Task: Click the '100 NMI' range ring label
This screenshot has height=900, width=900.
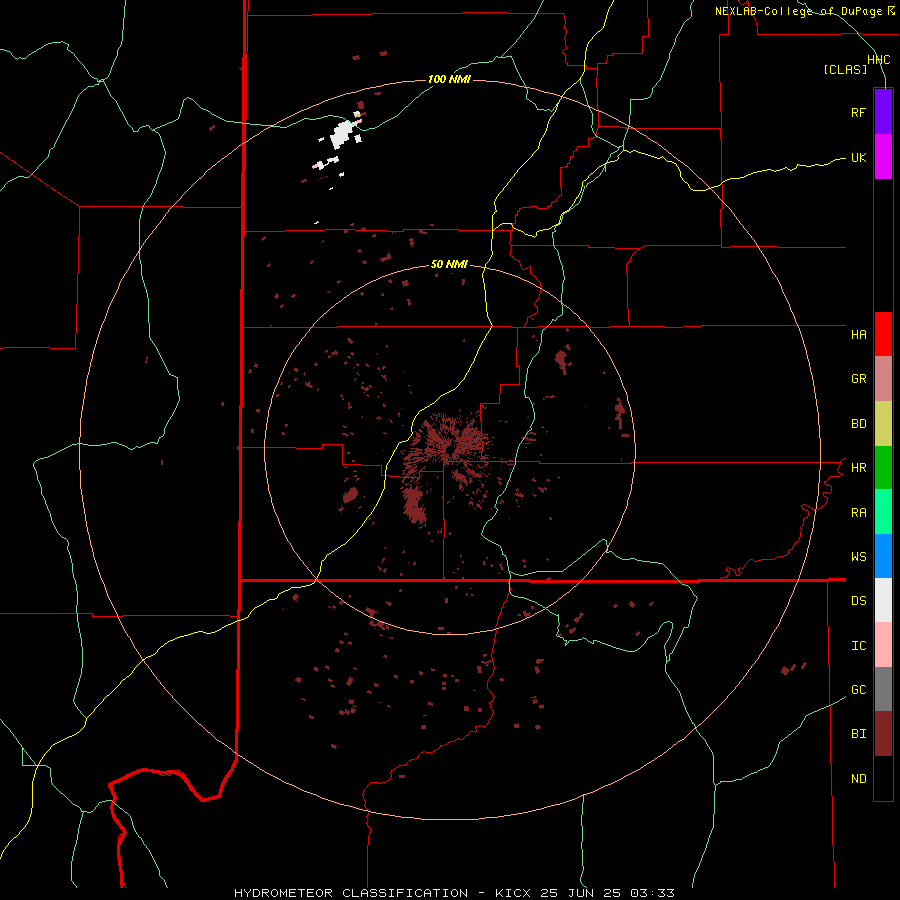Action: click(x=449, y=79)
